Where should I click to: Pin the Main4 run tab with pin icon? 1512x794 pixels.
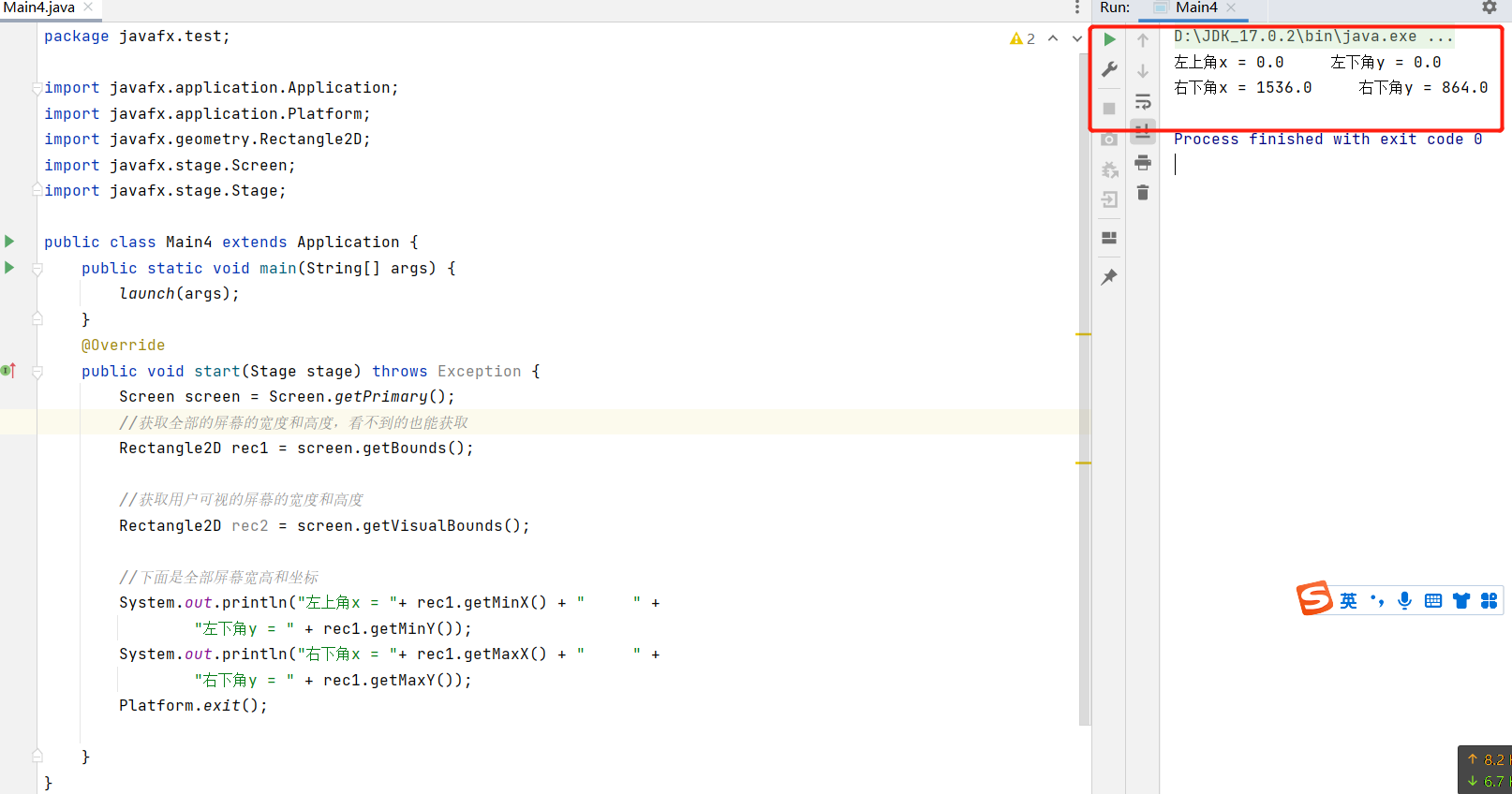coord(1109,277)
